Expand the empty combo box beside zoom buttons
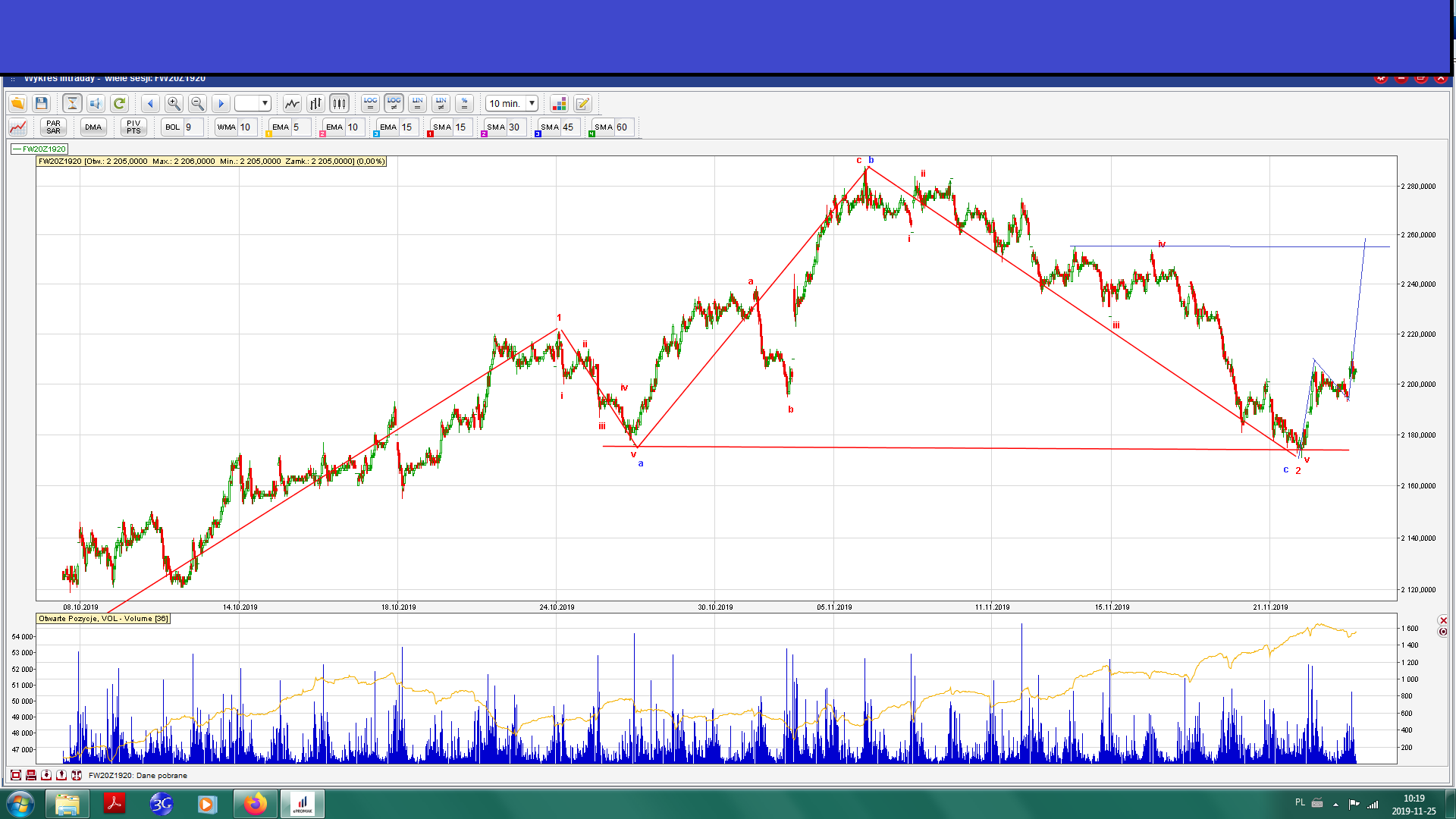 (x=265, y=103)
